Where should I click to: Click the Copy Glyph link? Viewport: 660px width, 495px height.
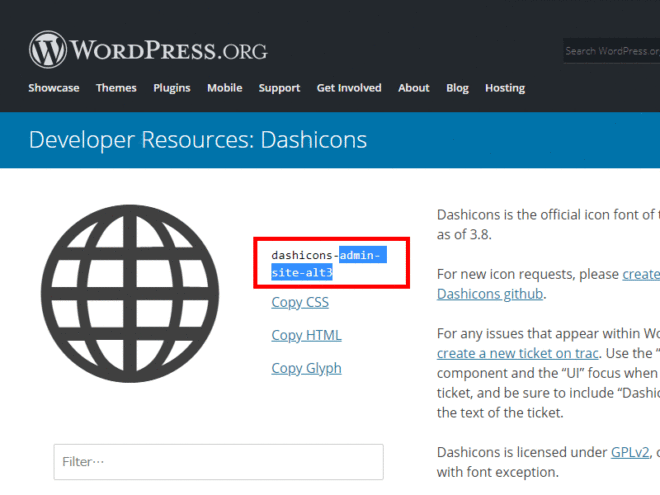click(x=306, y=368)
